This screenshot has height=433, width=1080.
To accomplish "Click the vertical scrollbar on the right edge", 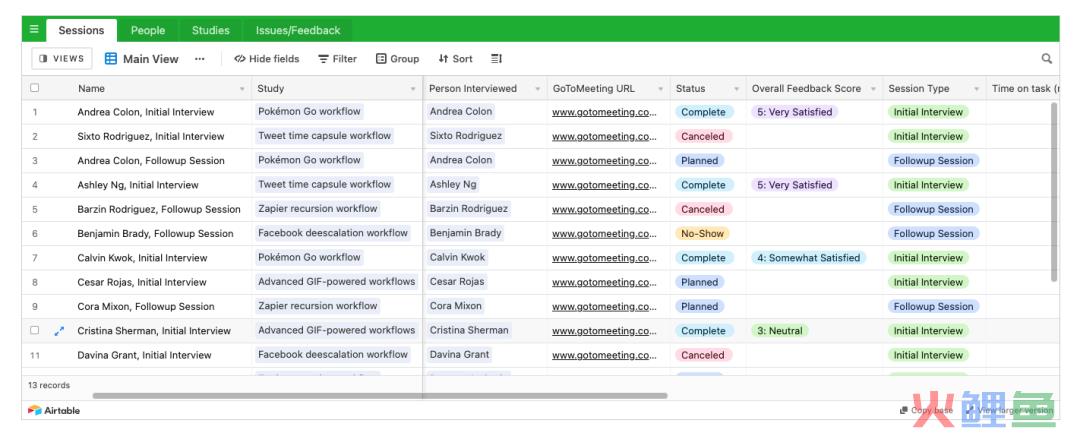I will [x=1054, y=191].
